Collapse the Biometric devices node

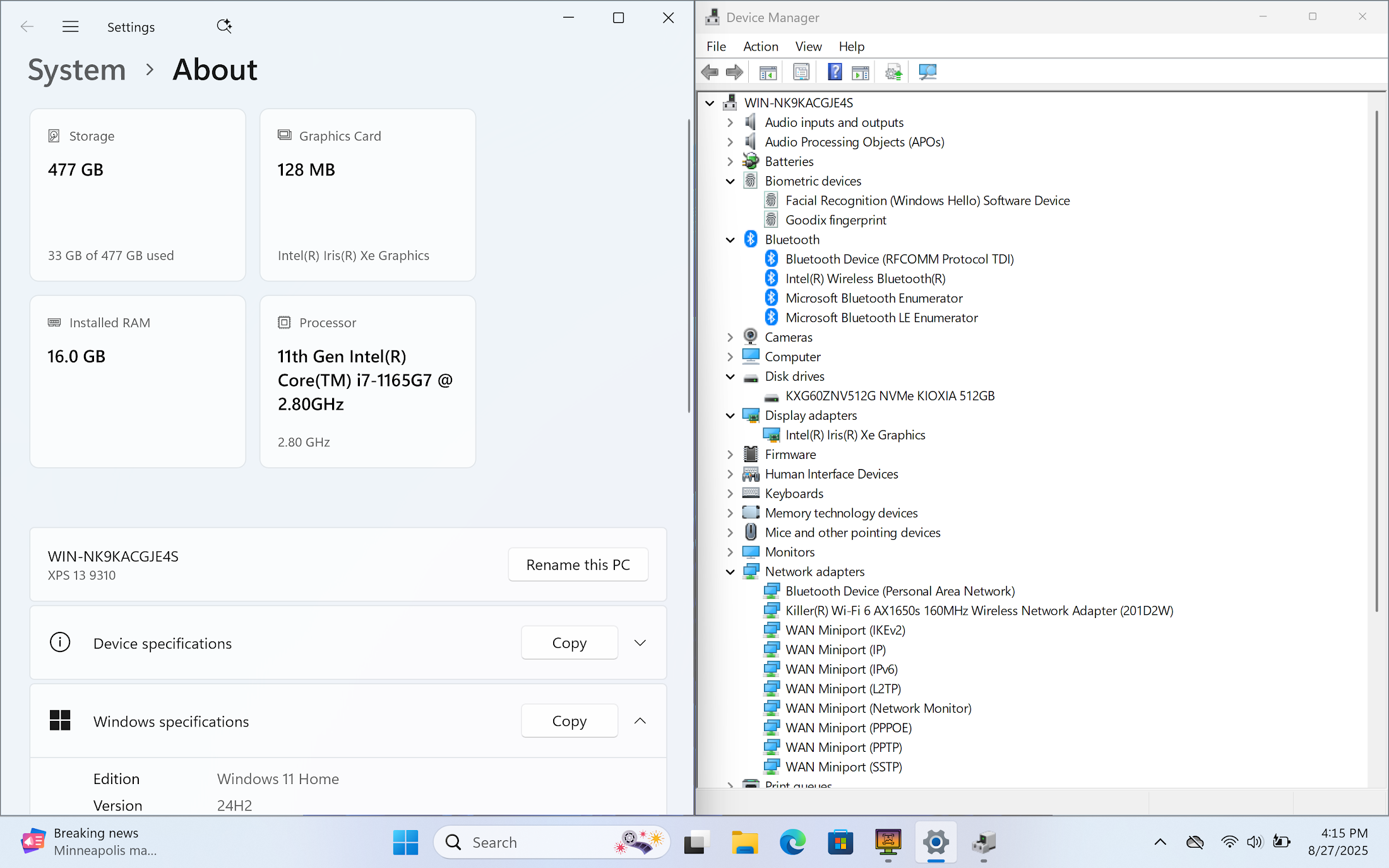tap(730, 181)
